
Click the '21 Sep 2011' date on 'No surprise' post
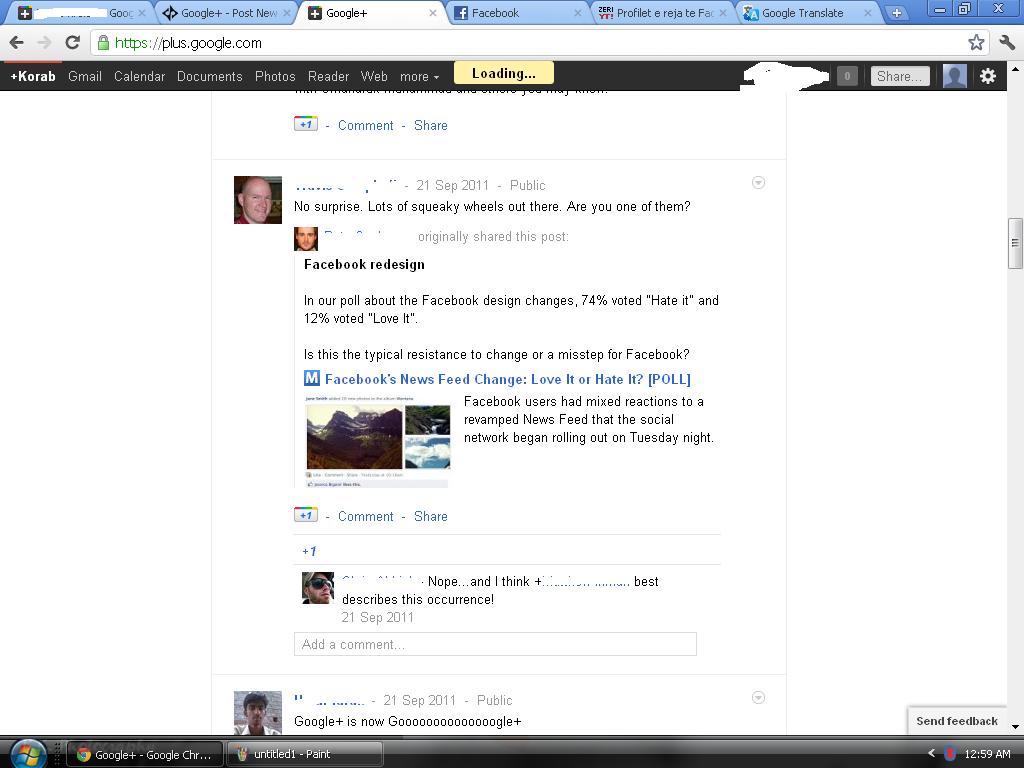pos(453,185)
